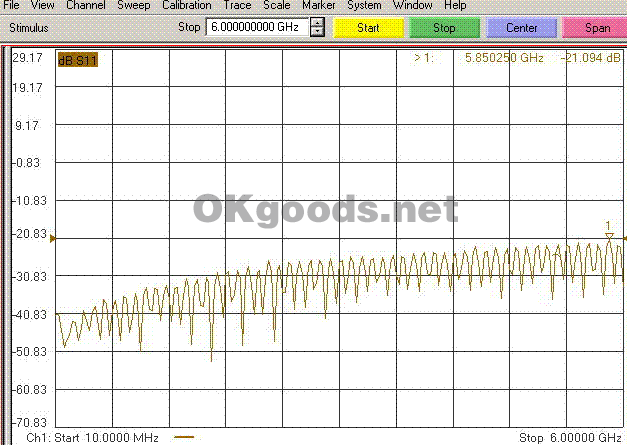
Task: Click the Ch1: Start 10.0000 MHz status text
Action: [x=92, y=437]
